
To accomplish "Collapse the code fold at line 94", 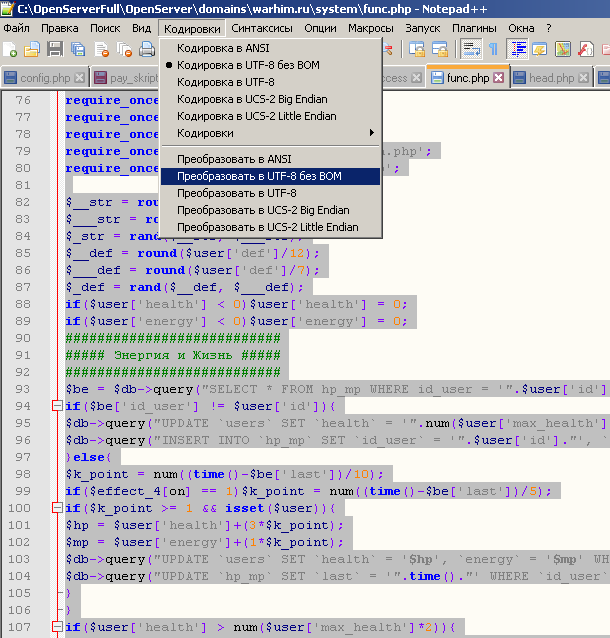I will (57, 406).
